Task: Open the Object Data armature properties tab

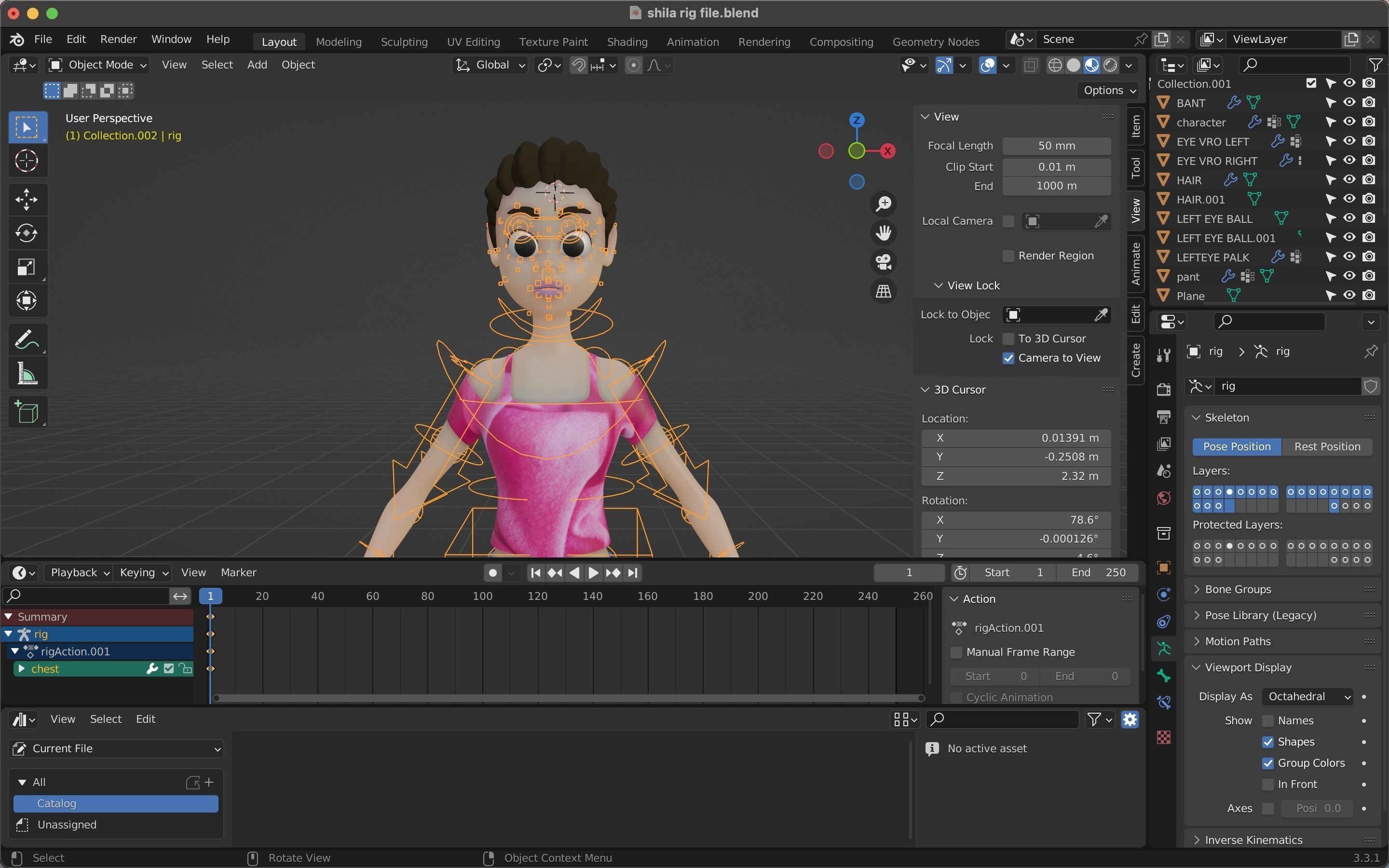Action: tap(1163, 649)
